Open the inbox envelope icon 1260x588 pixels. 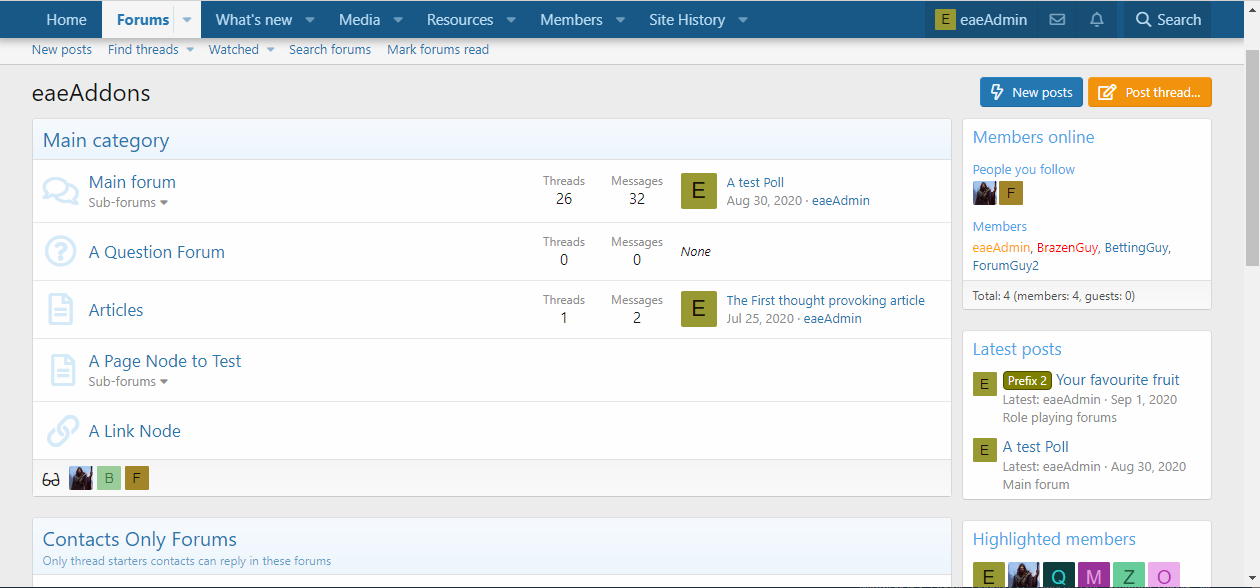pos(1057,20)
